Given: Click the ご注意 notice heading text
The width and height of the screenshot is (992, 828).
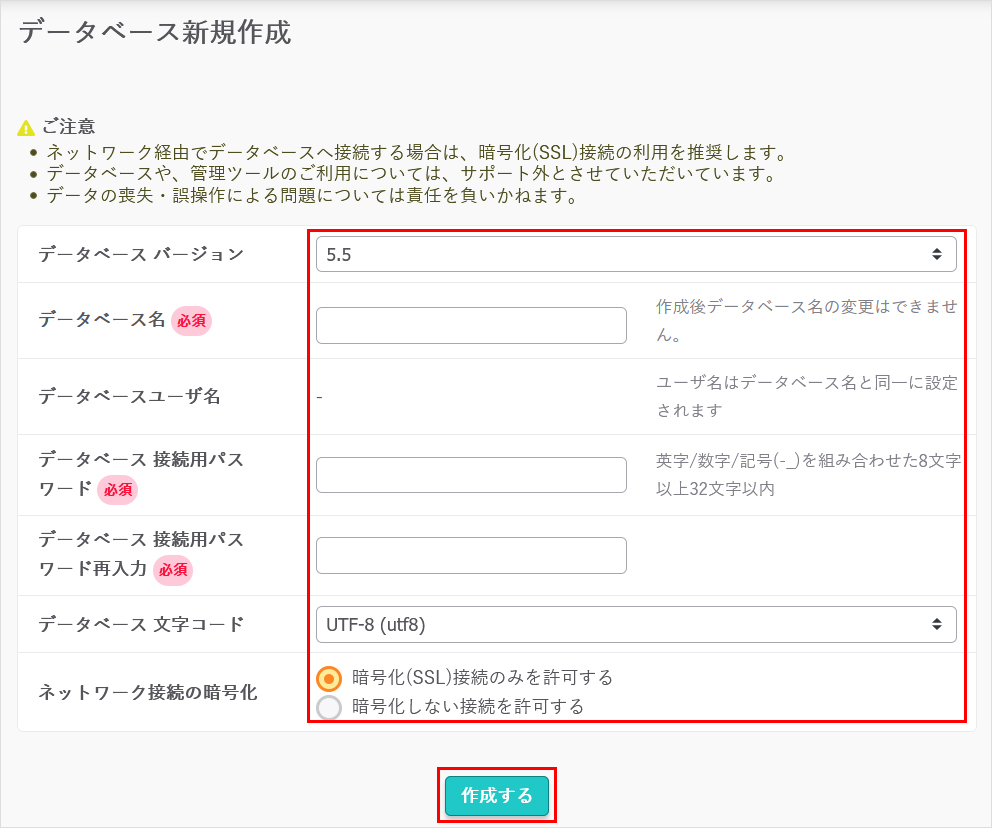Looking at the screenshot, I should (x=69, y=127).
